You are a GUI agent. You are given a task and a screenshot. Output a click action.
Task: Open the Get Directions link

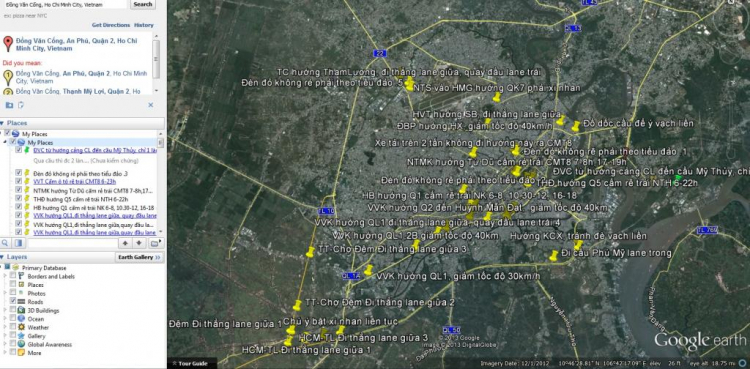[110, 25]
